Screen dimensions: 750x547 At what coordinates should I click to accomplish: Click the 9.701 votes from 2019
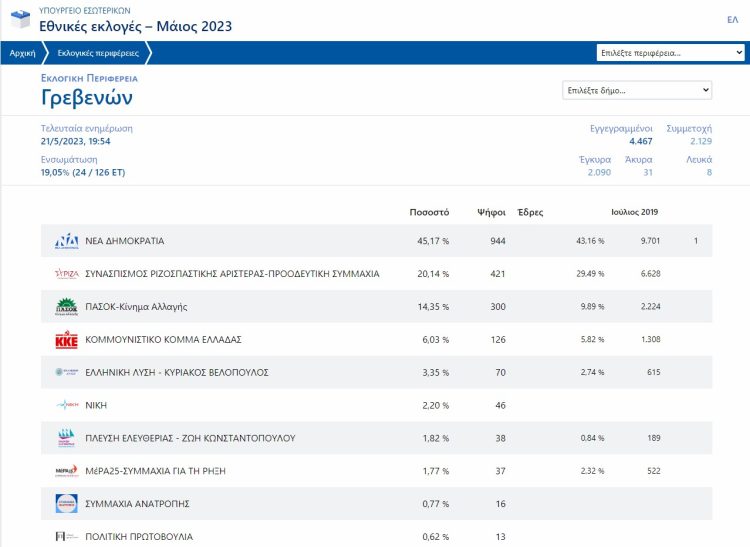(651, 241)
